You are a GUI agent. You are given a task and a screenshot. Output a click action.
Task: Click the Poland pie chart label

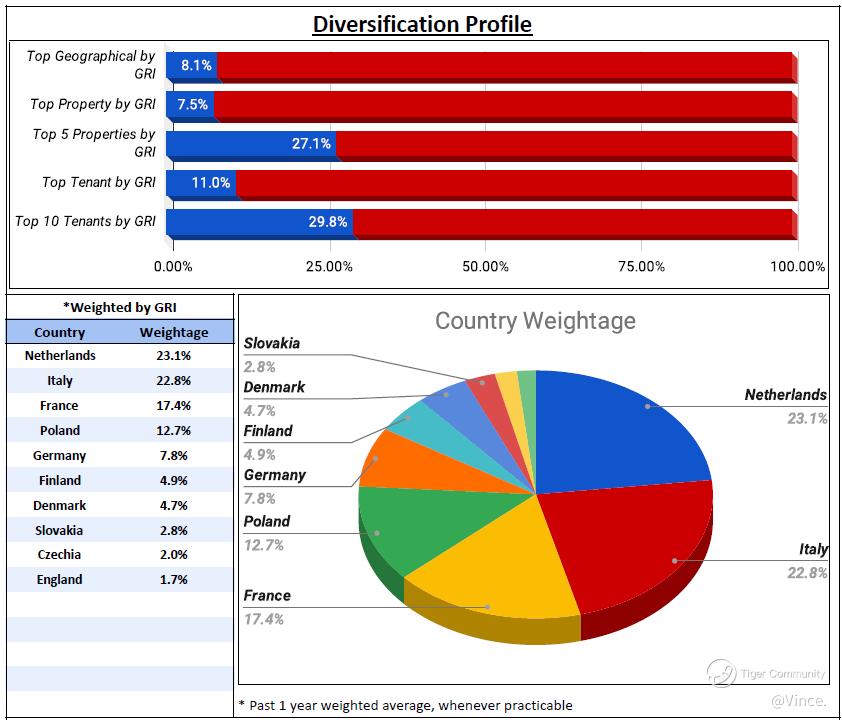(267, 521)
